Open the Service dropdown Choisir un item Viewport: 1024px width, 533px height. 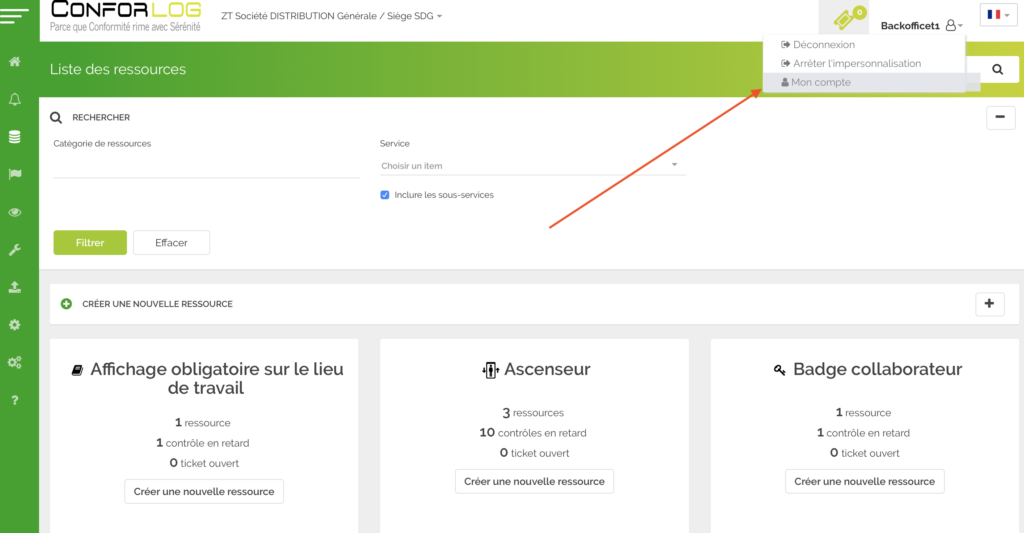click(531, 166)
